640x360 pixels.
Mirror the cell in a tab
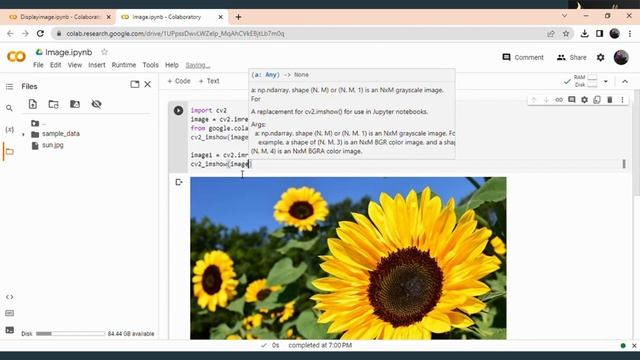[x=597, y=100]
